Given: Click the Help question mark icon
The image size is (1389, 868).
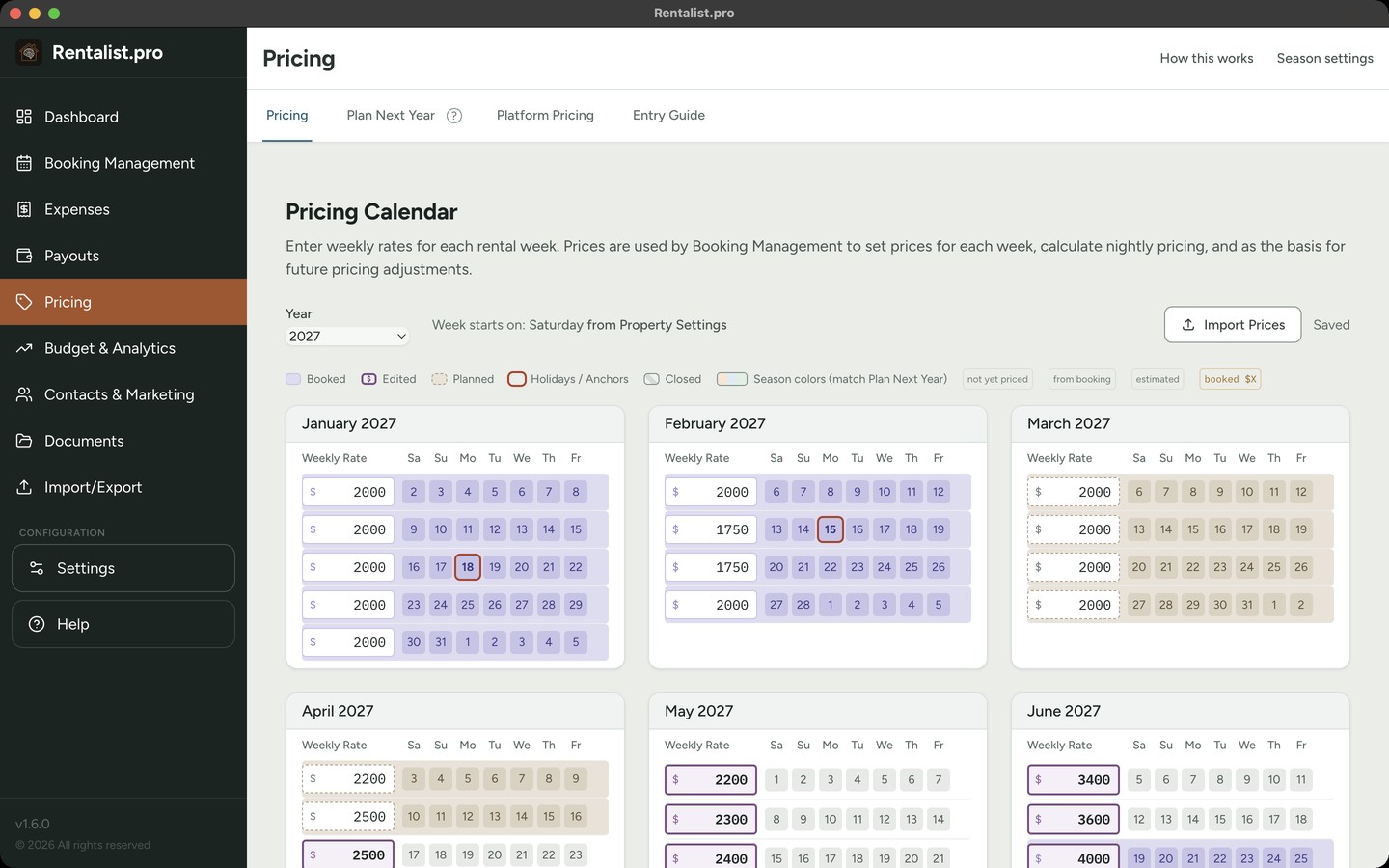Looking at the screenshot, I should coord(37,624).
